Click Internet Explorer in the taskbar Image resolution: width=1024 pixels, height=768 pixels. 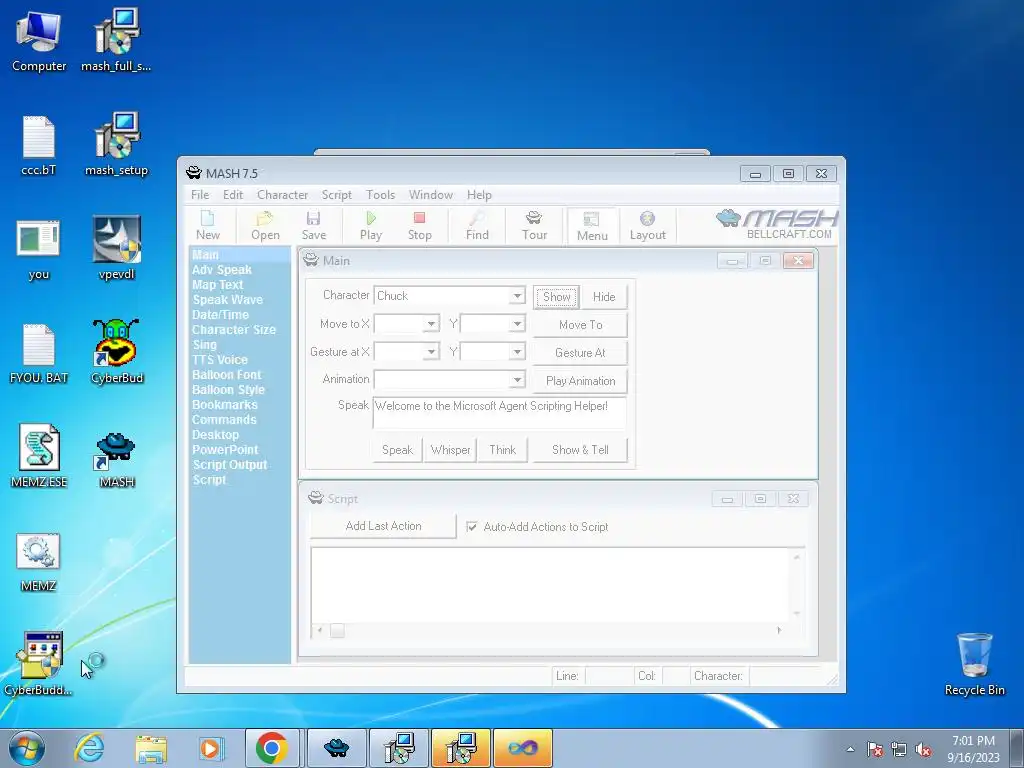(x=89, y=748)
